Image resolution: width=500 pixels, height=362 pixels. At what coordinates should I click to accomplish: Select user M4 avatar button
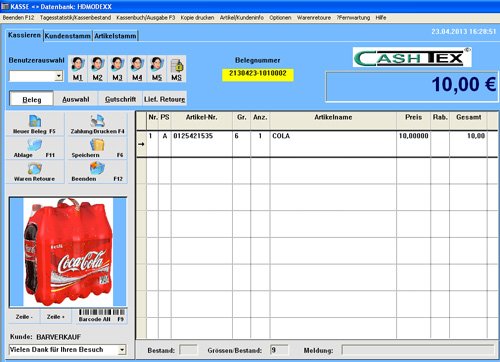(x=137, y=69)
